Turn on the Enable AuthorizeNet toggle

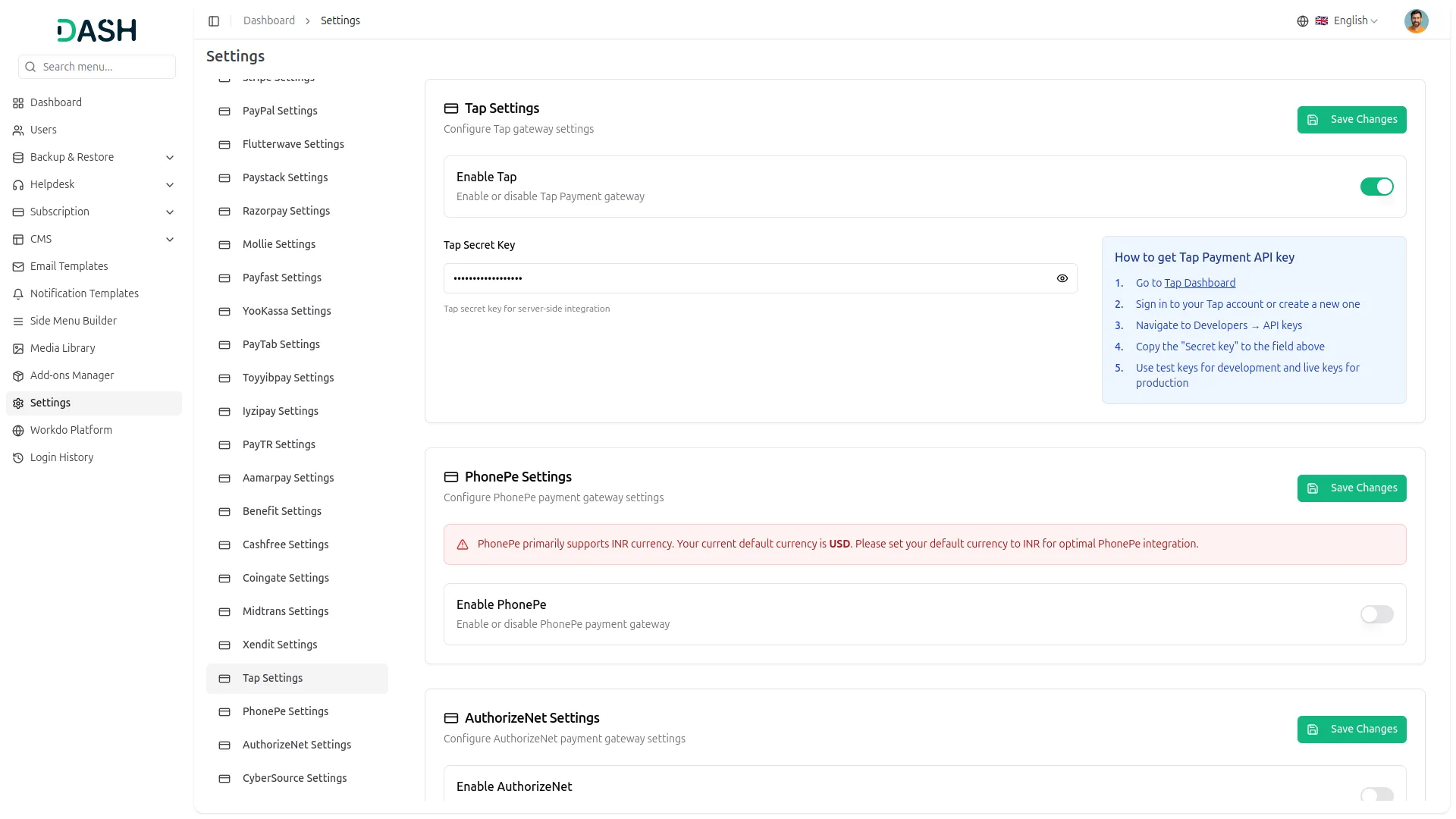[1376, 794]
